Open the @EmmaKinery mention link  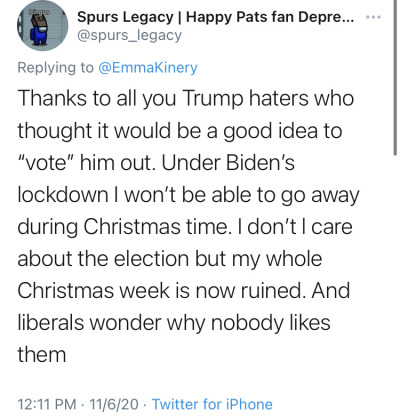coord(148,67)
